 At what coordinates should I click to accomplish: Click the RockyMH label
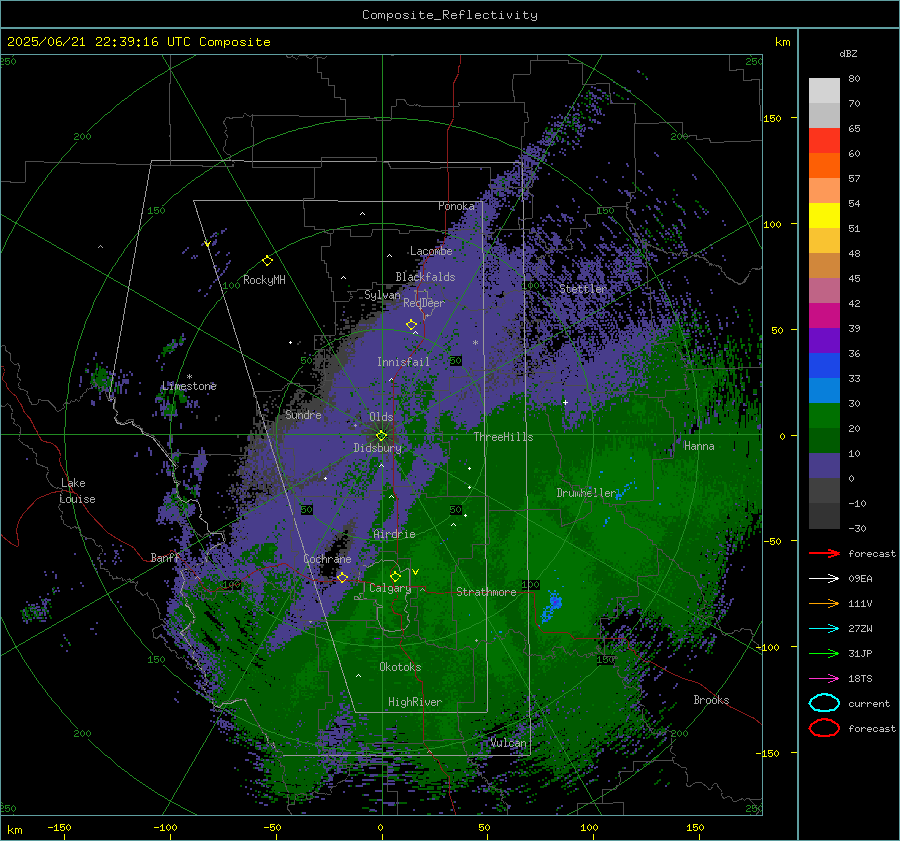(264, 280)
